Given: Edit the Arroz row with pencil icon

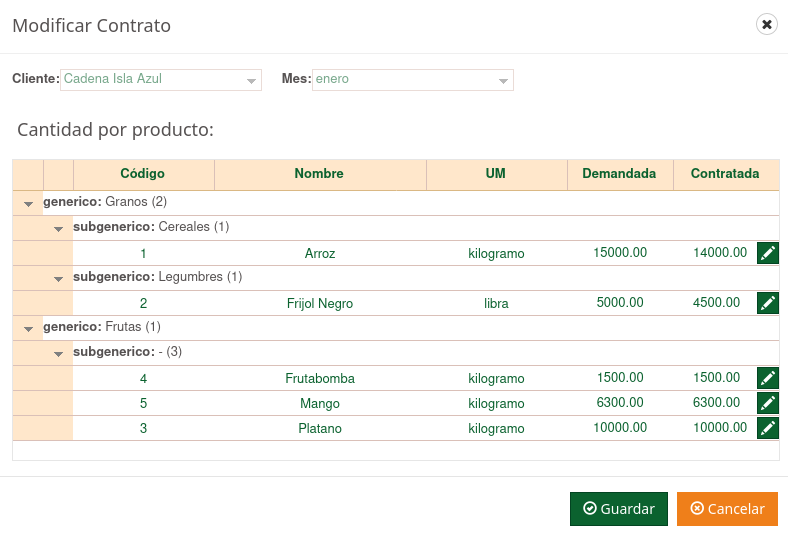Looking at the screenshot, I should click(767, 253).
